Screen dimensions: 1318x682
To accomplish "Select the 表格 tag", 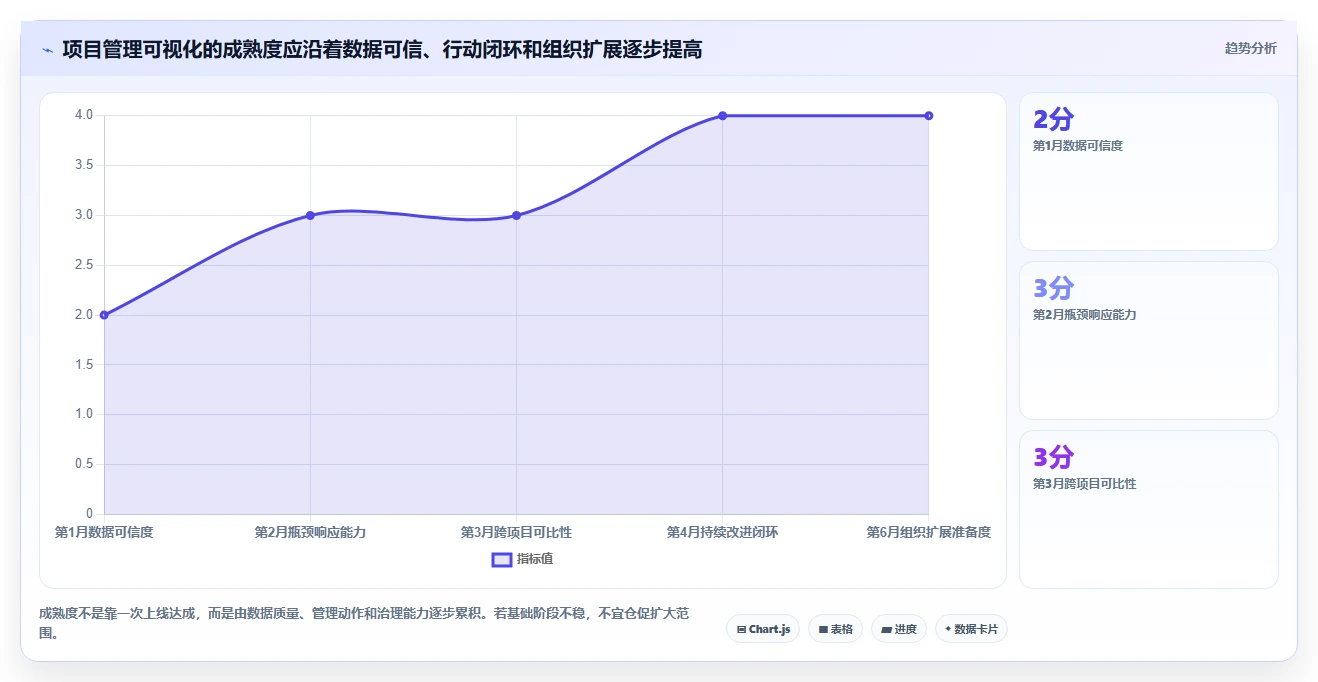I will (835, 629).
